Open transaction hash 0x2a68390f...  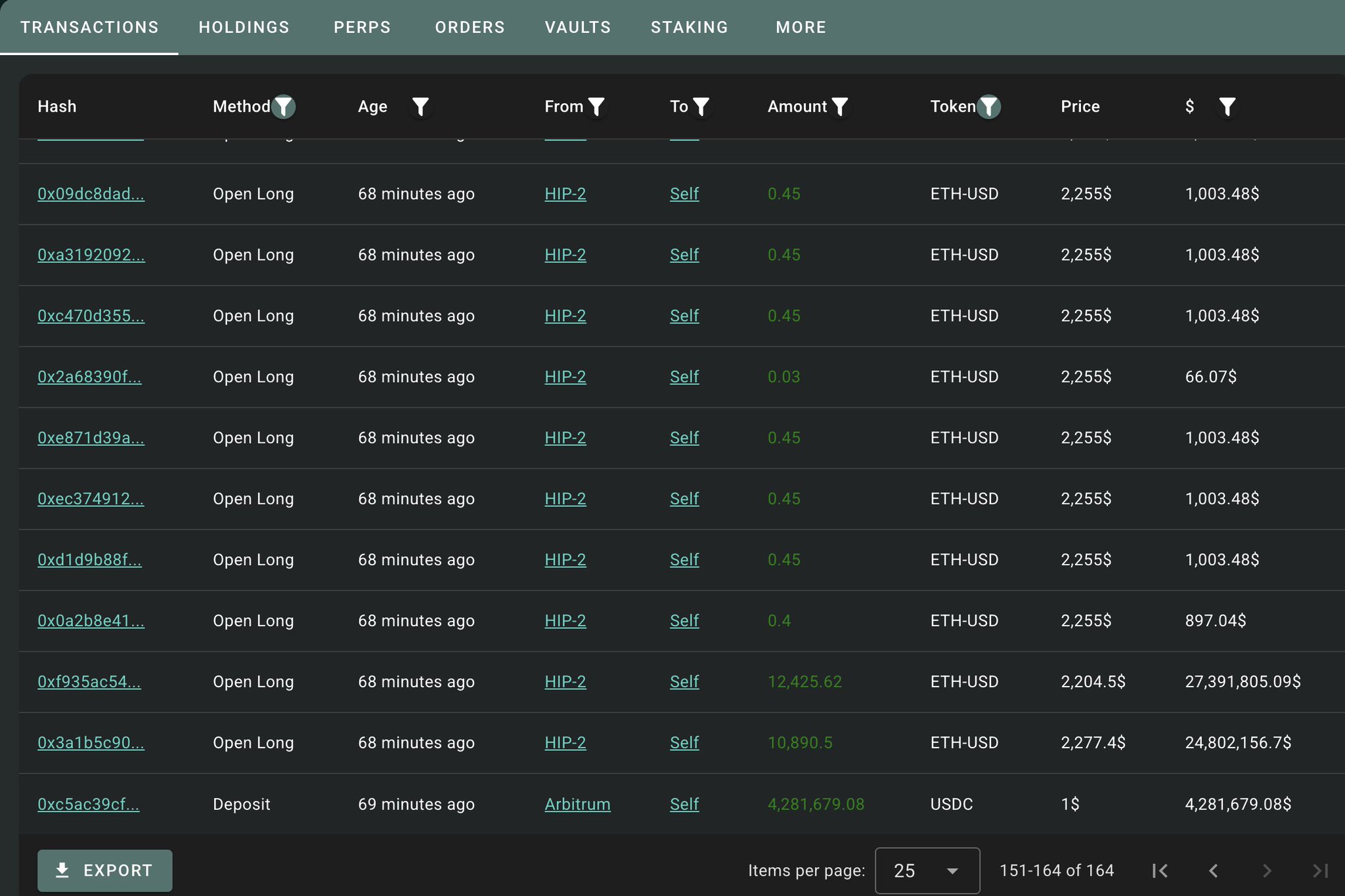tap(89, 377)
